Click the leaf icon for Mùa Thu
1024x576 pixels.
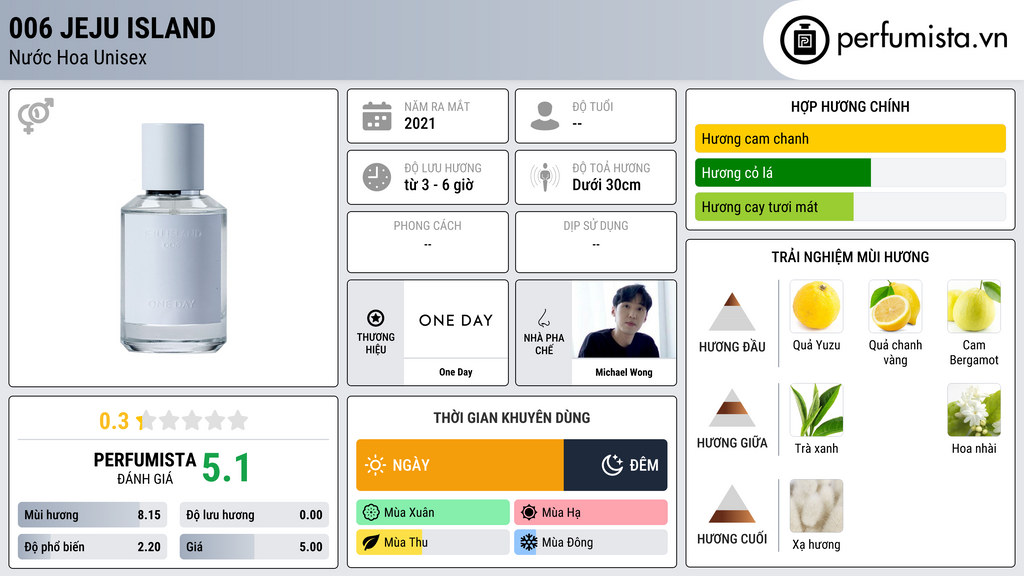pos(371,542)
